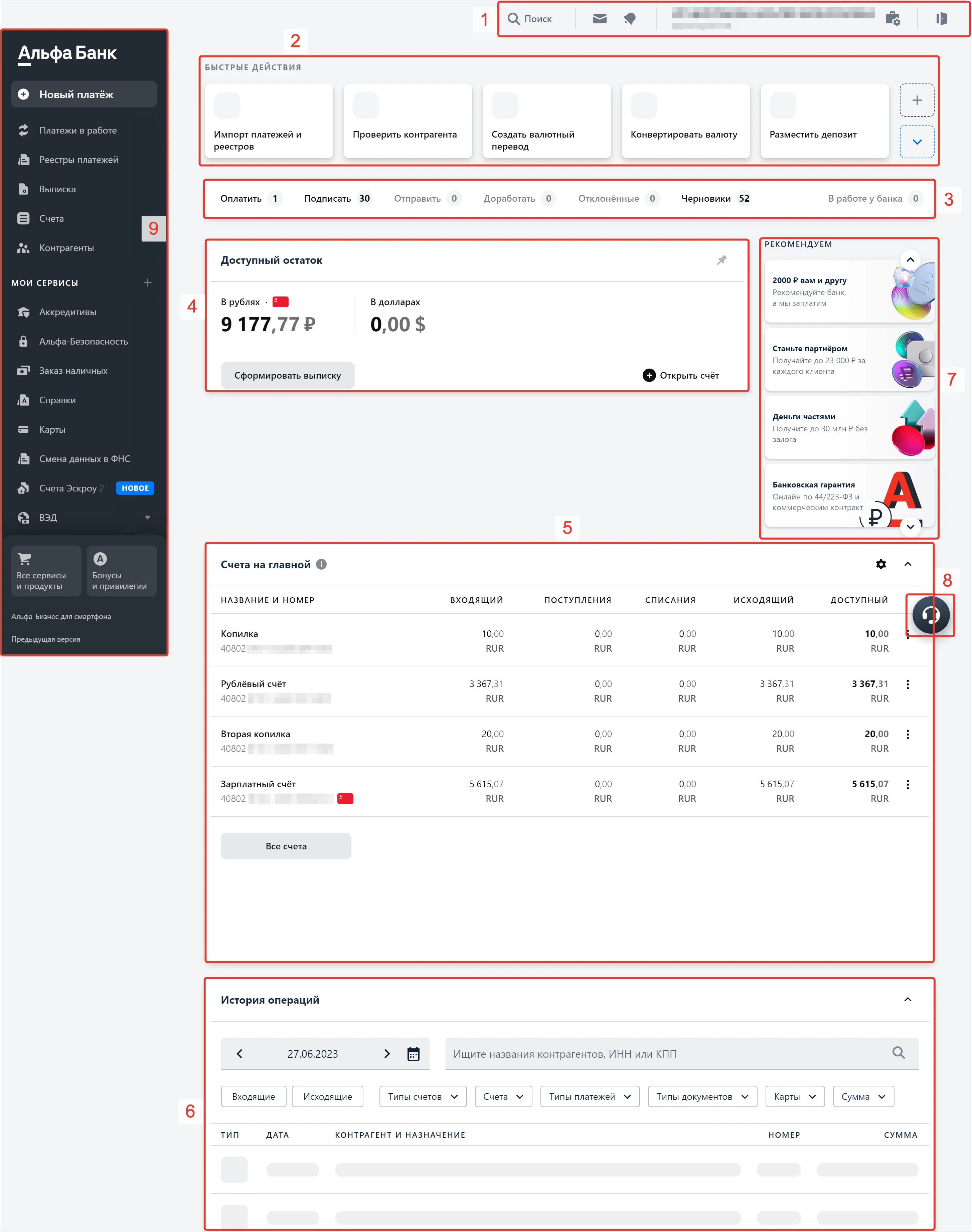Viewport: 972px width, 1232px height.
Task: Click the Поиск search field
Action: pyautogui.click(x=530, y=19)
